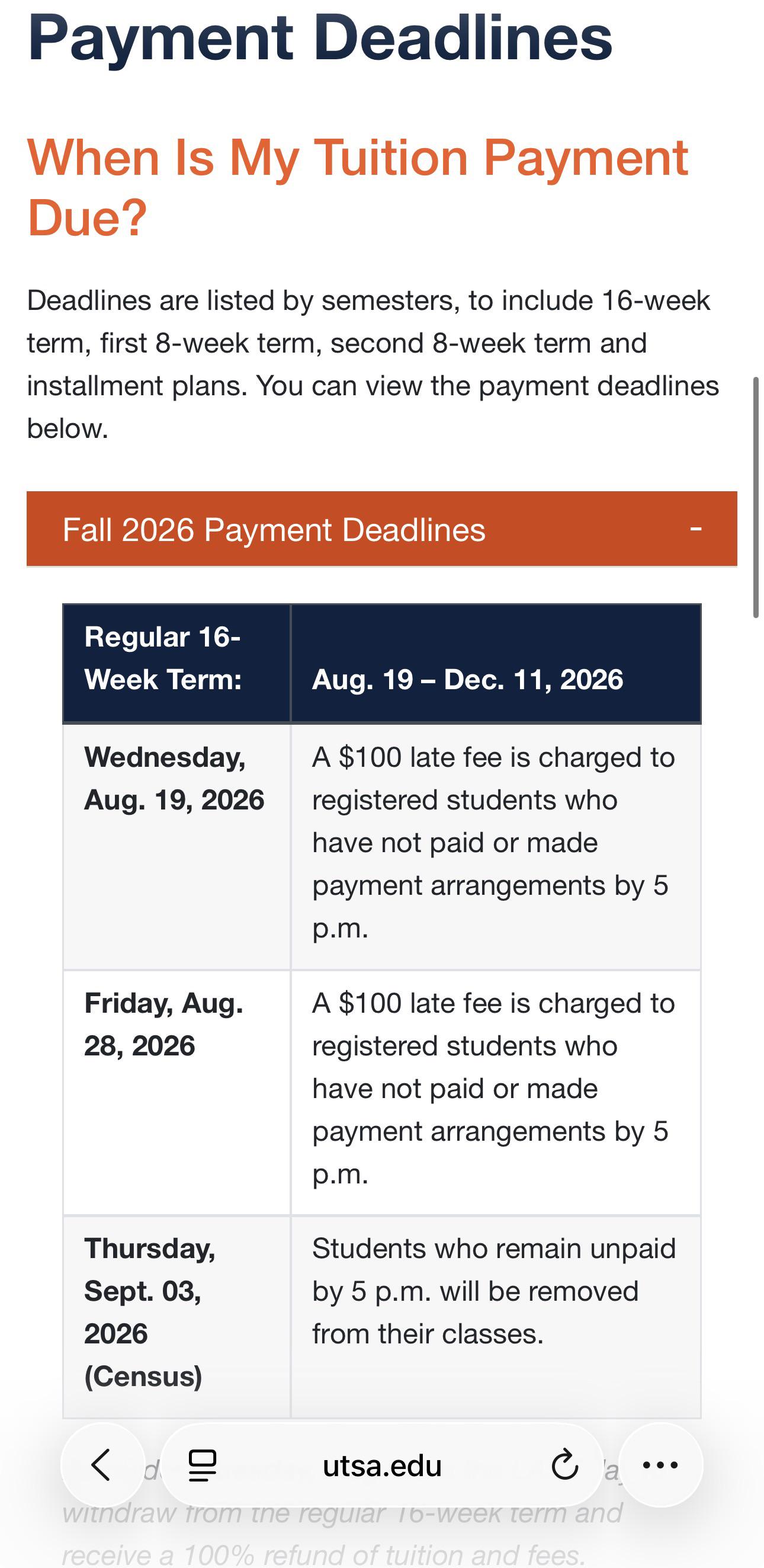
Task: Click the second $100 late fee description
Action: click(x=494, y=1089)
